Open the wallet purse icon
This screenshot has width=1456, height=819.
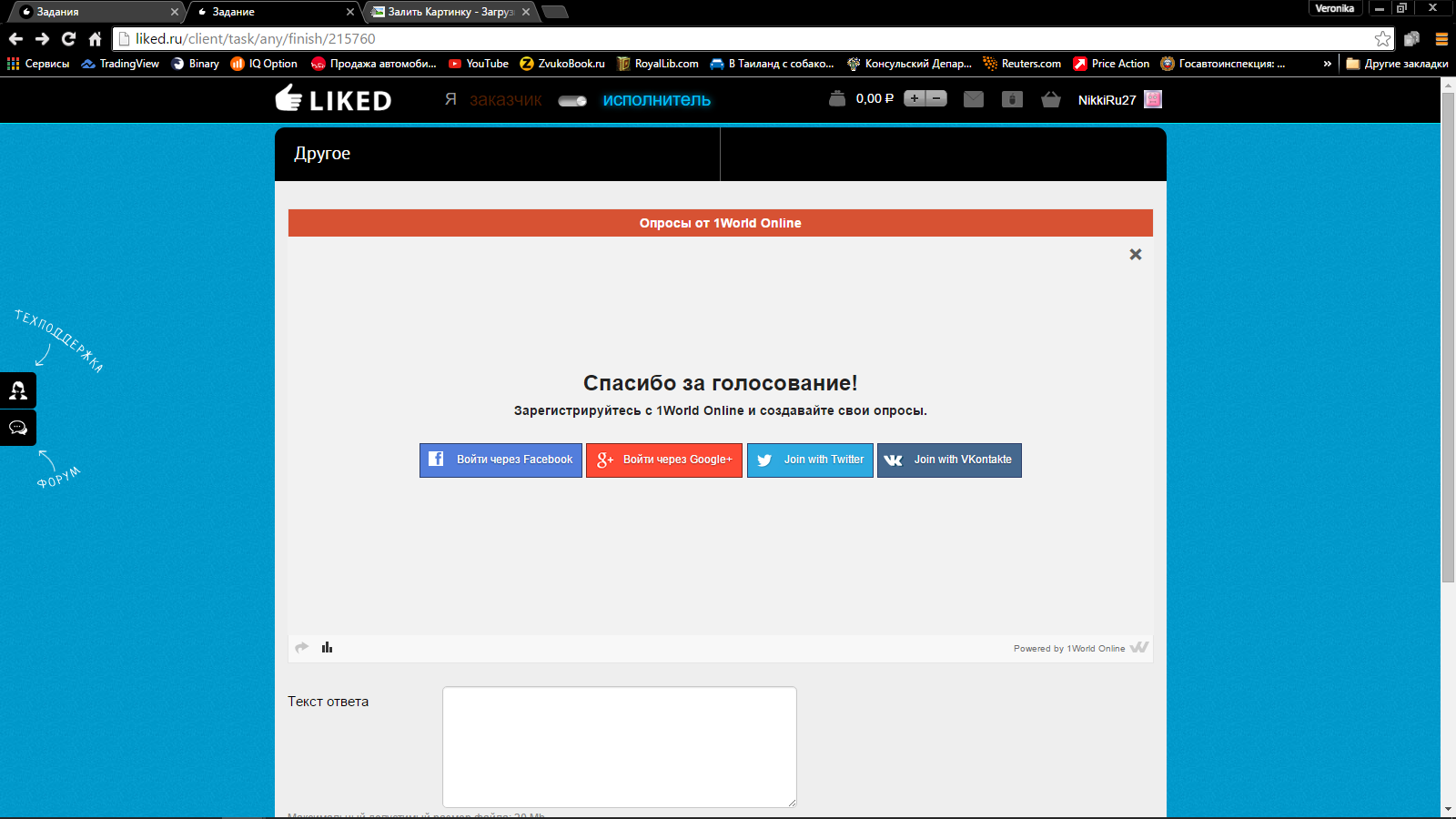click(837, 98)
